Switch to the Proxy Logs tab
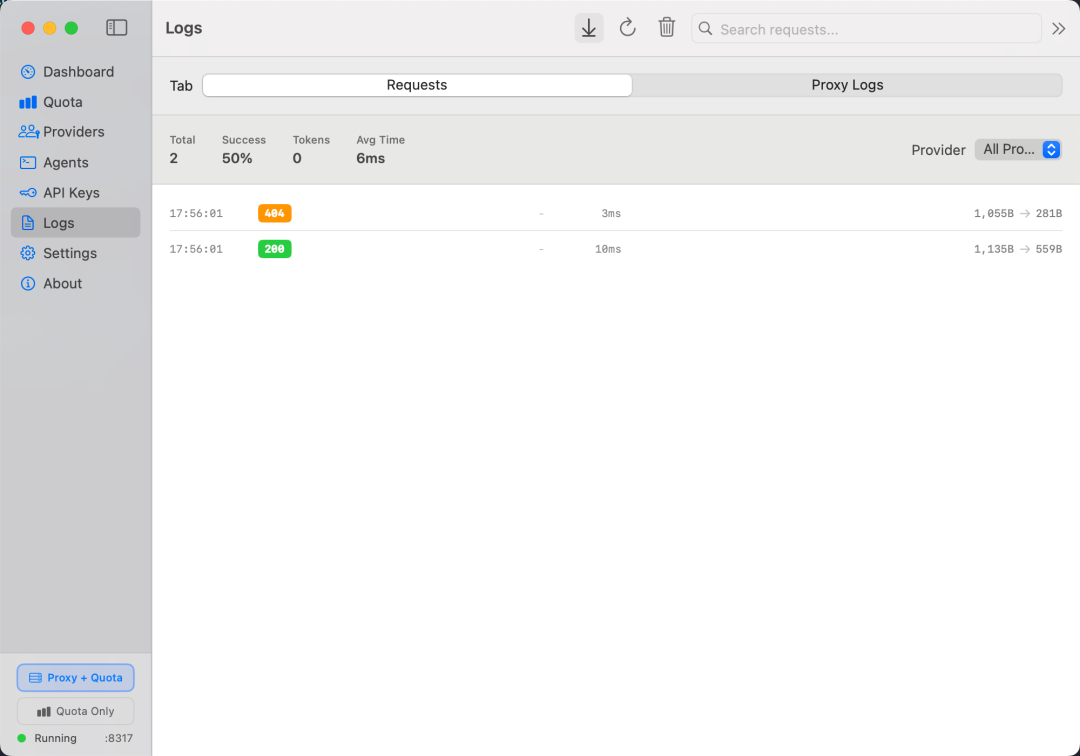 [x=847, y=86]
